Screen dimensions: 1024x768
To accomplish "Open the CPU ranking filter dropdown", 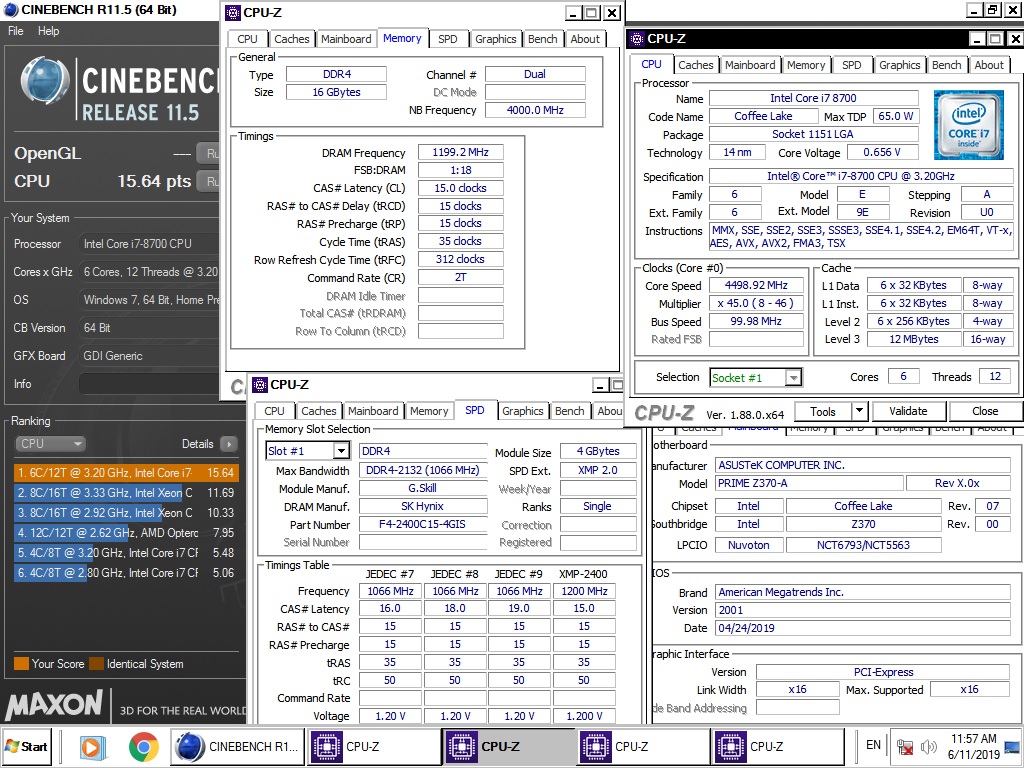I will 50,444.
